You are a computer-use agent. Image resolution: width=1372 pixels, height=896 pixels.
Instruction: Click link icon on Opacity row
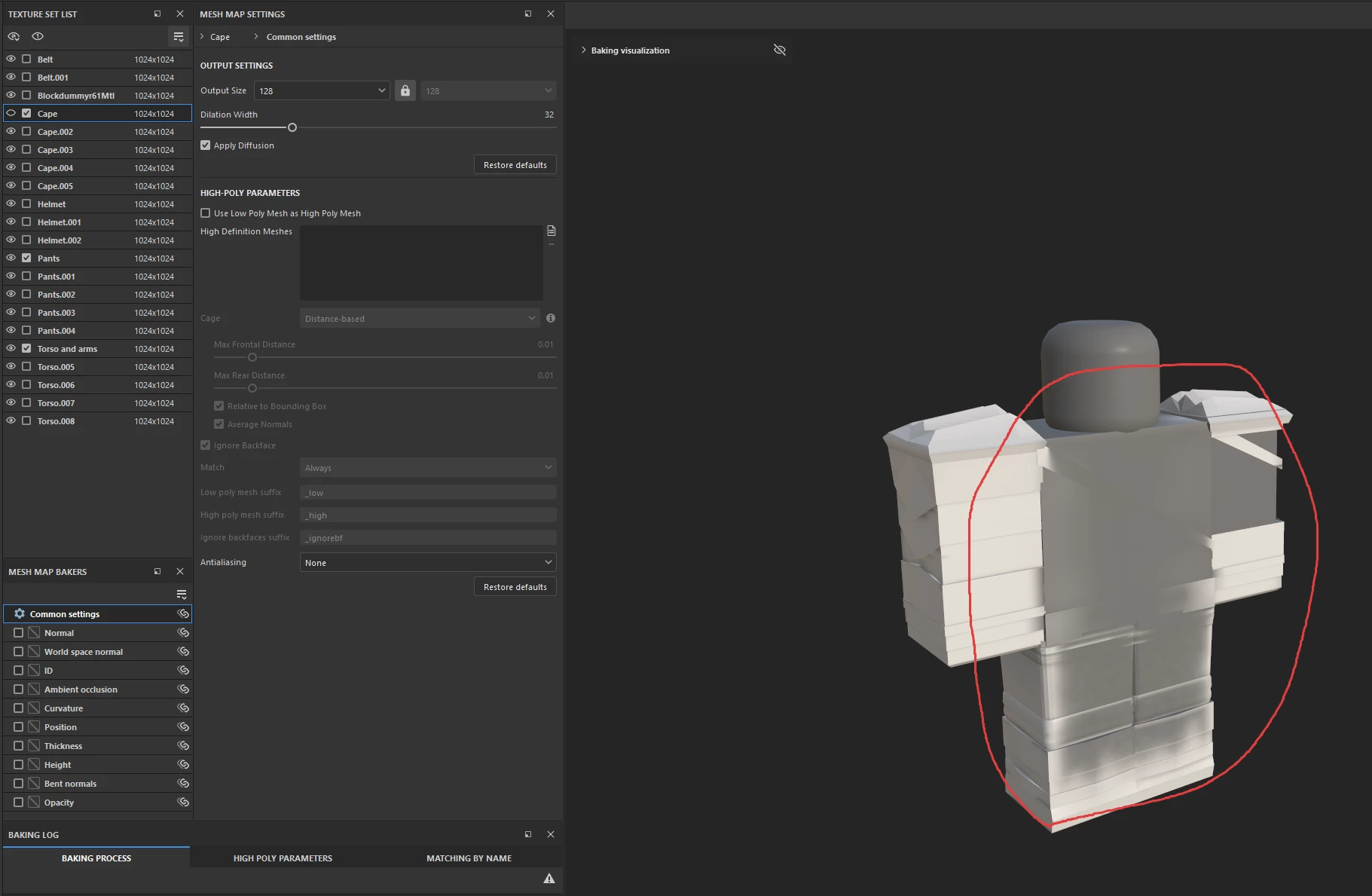(x=183, y=802)
